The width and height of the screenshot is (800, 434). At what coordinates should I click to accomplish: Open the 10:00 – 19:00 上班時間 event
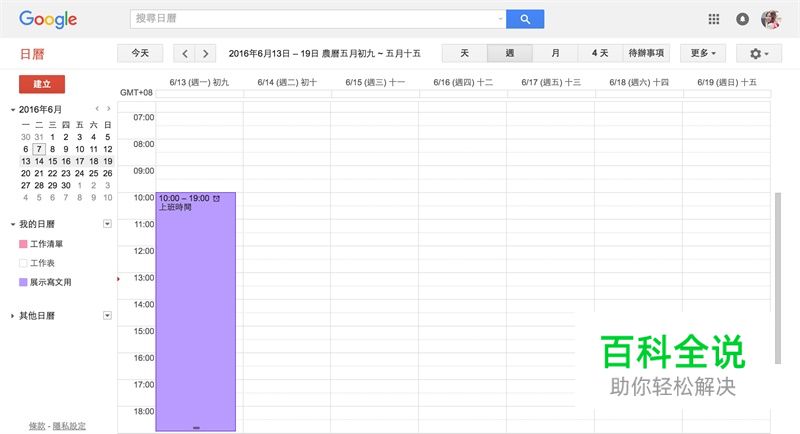click(x=195, y=311)
